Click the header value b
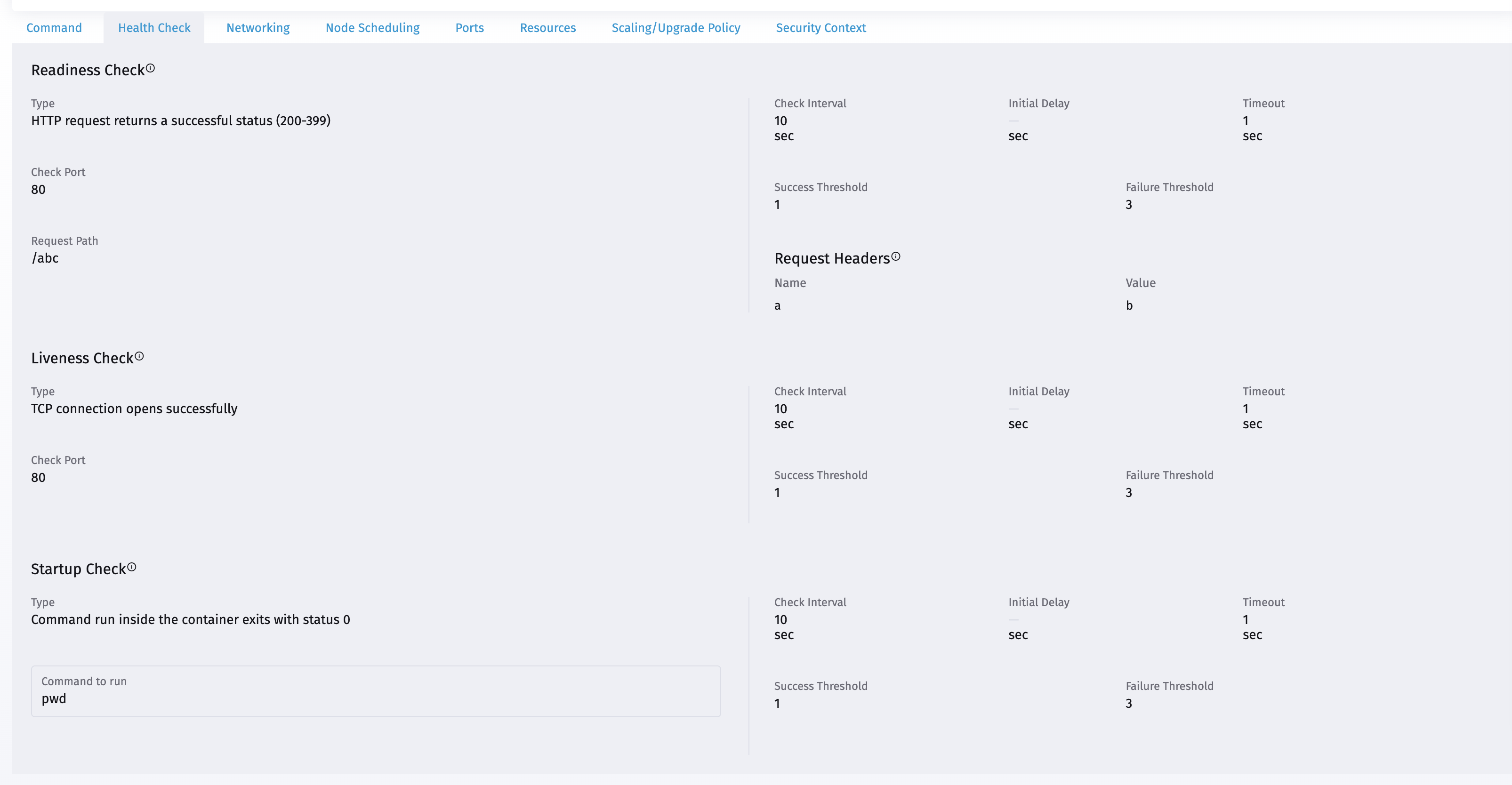This screenshot has height=785, width=1512. pos(1130,305)
